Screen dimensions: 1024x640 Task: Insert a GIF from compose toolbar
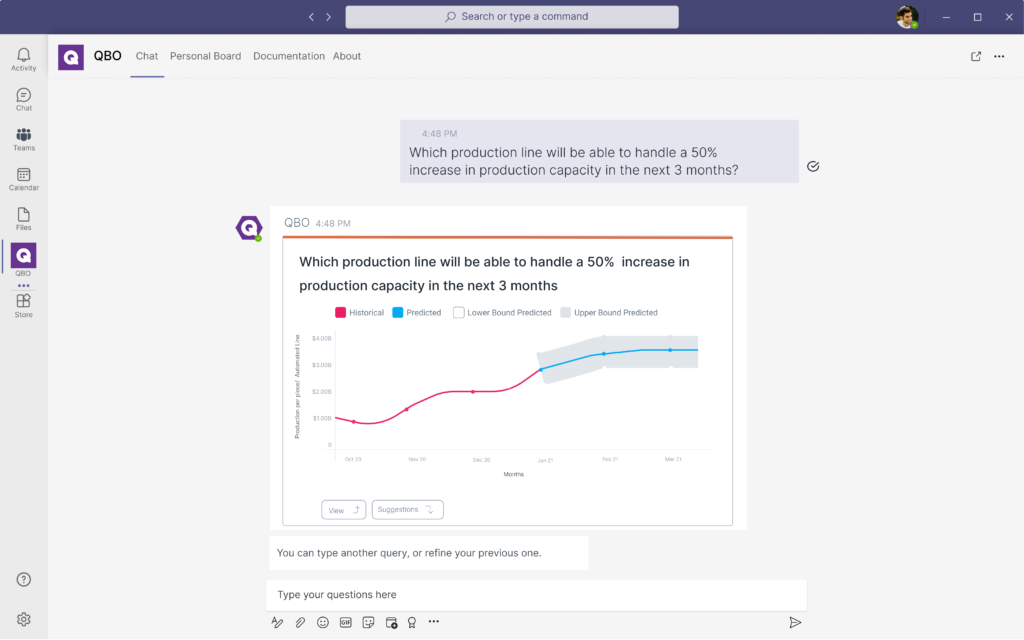tap(345, 622)
